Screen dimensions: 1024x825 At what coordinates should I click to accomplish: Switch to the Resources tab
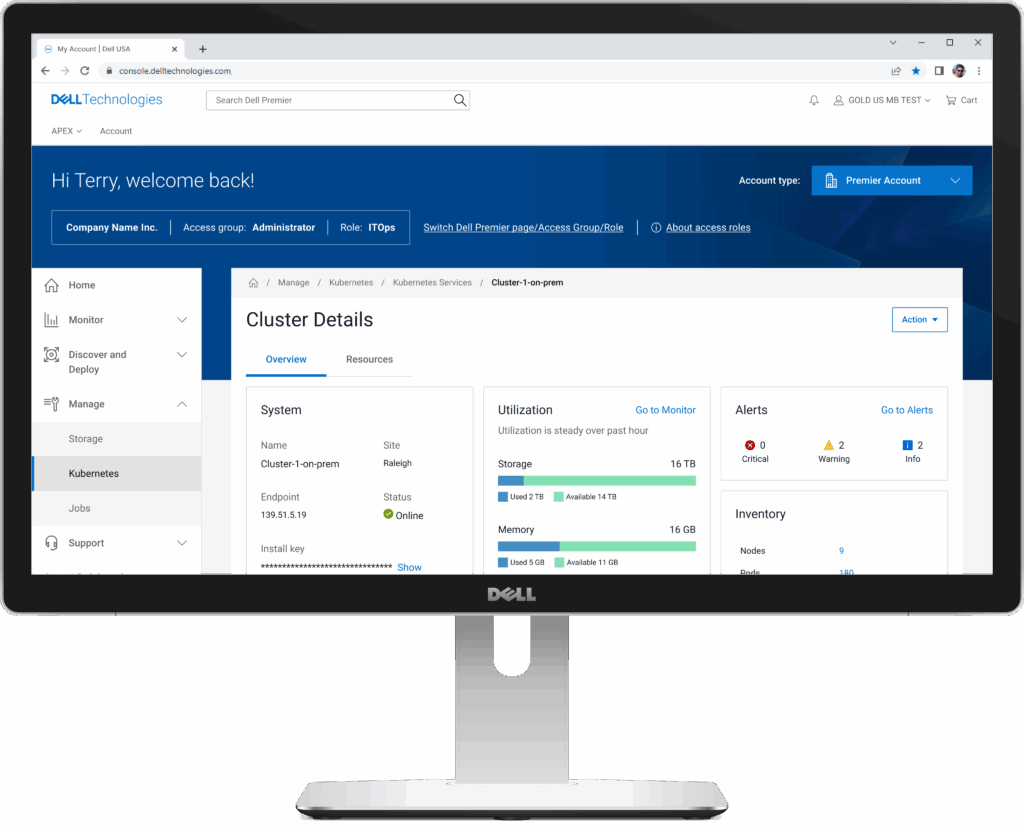click(370, 359)
